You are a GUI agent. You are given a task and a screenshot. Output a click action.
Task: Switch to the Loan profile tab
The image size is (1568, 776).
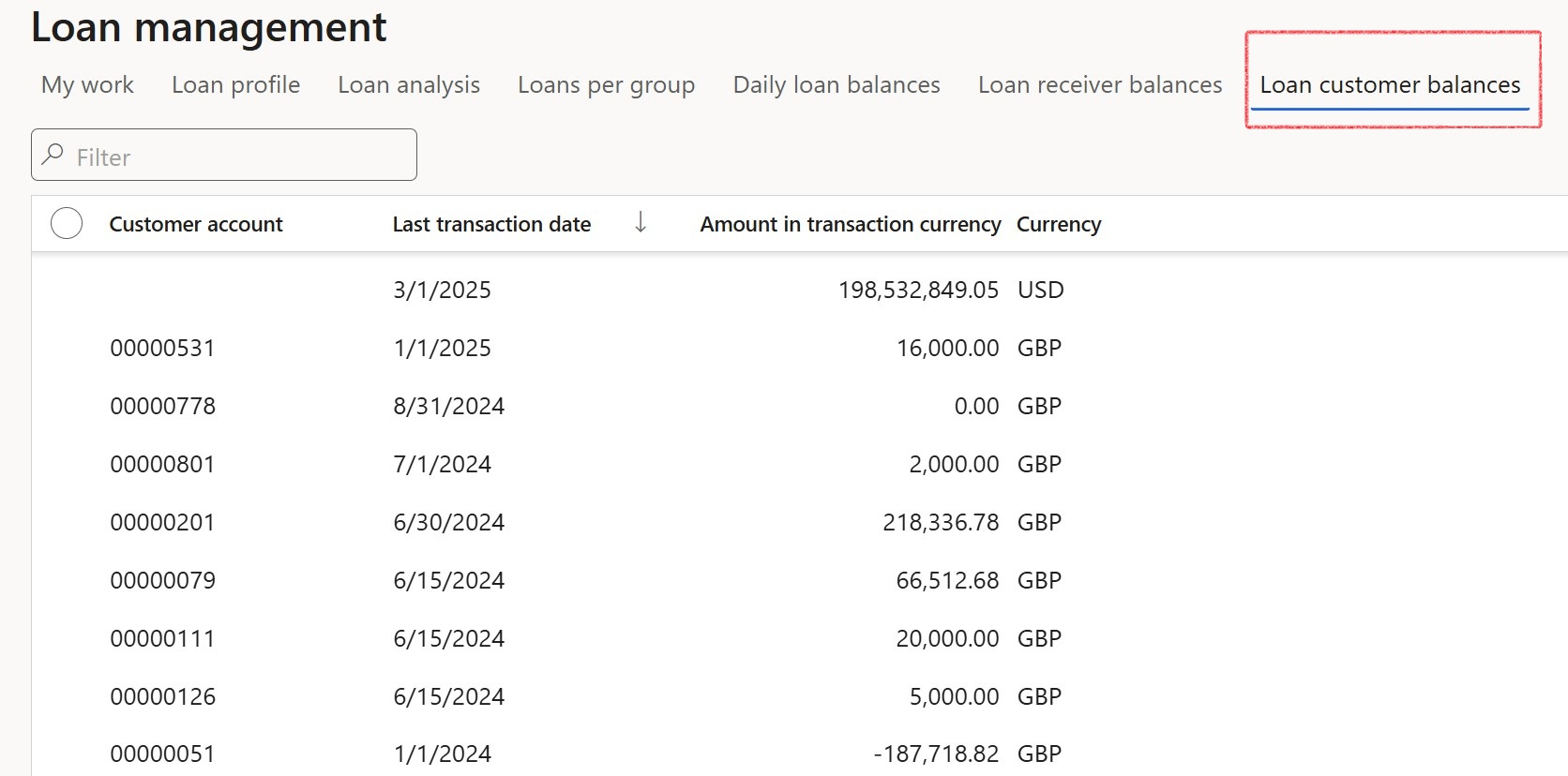pos(235,84)
